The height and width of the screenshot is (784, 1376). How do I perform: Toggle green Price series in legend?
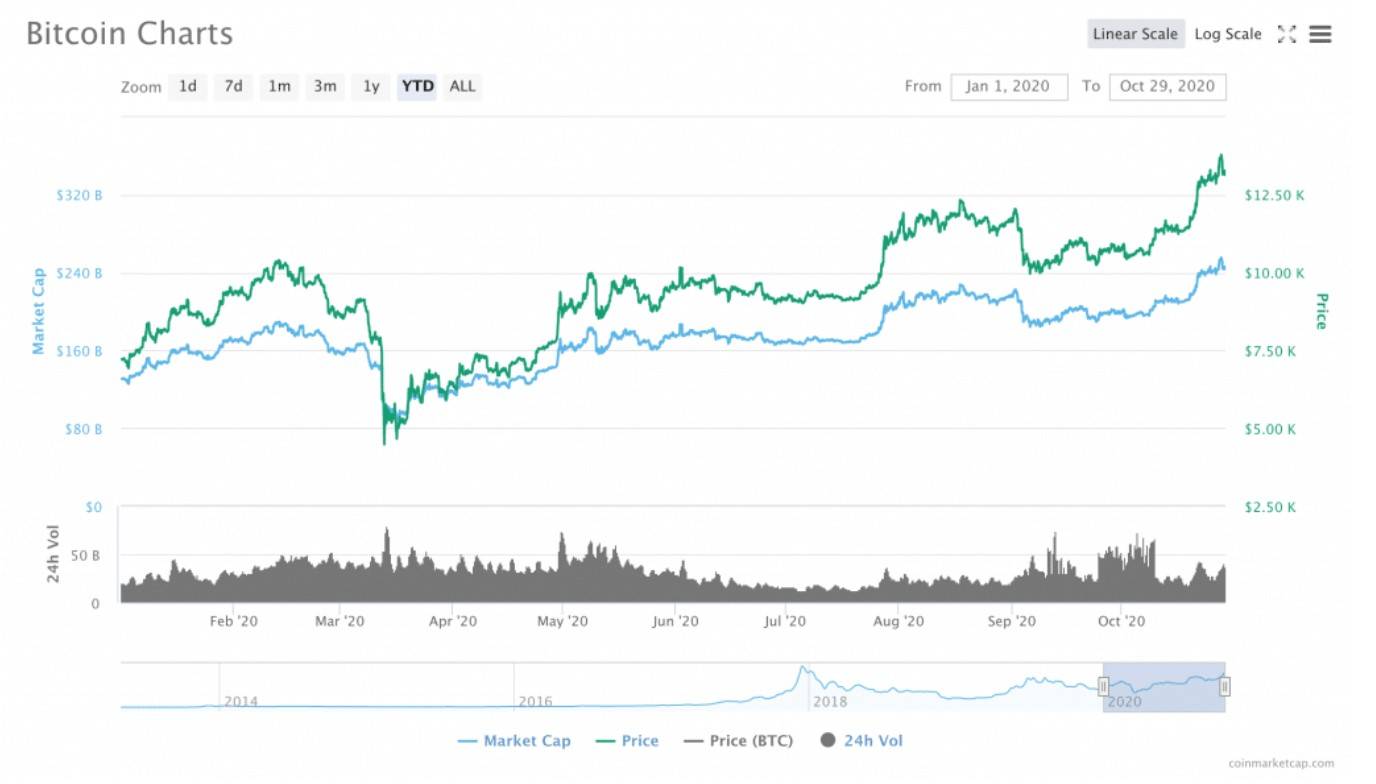[x=626, y=741]
